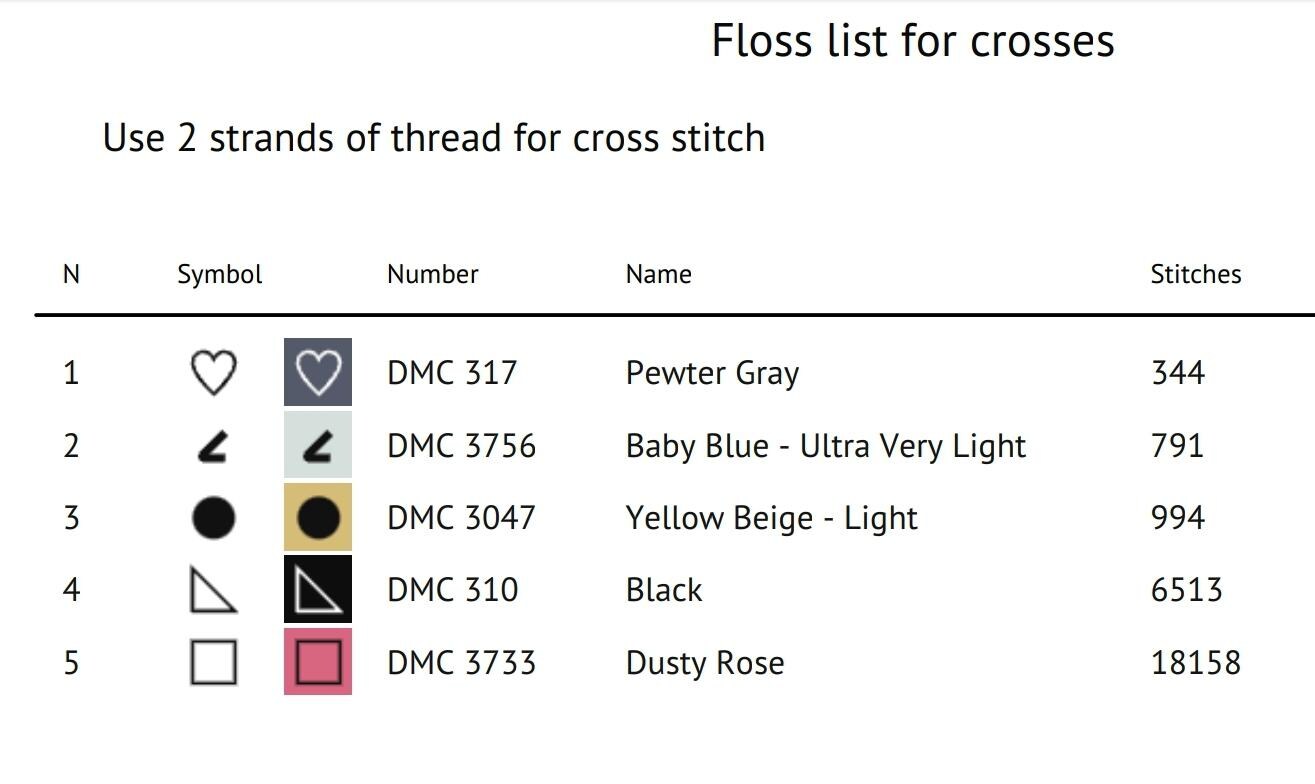Click the Symbol column header
The height and width of the screenshot is (784, 1315).
pos(220,274)
